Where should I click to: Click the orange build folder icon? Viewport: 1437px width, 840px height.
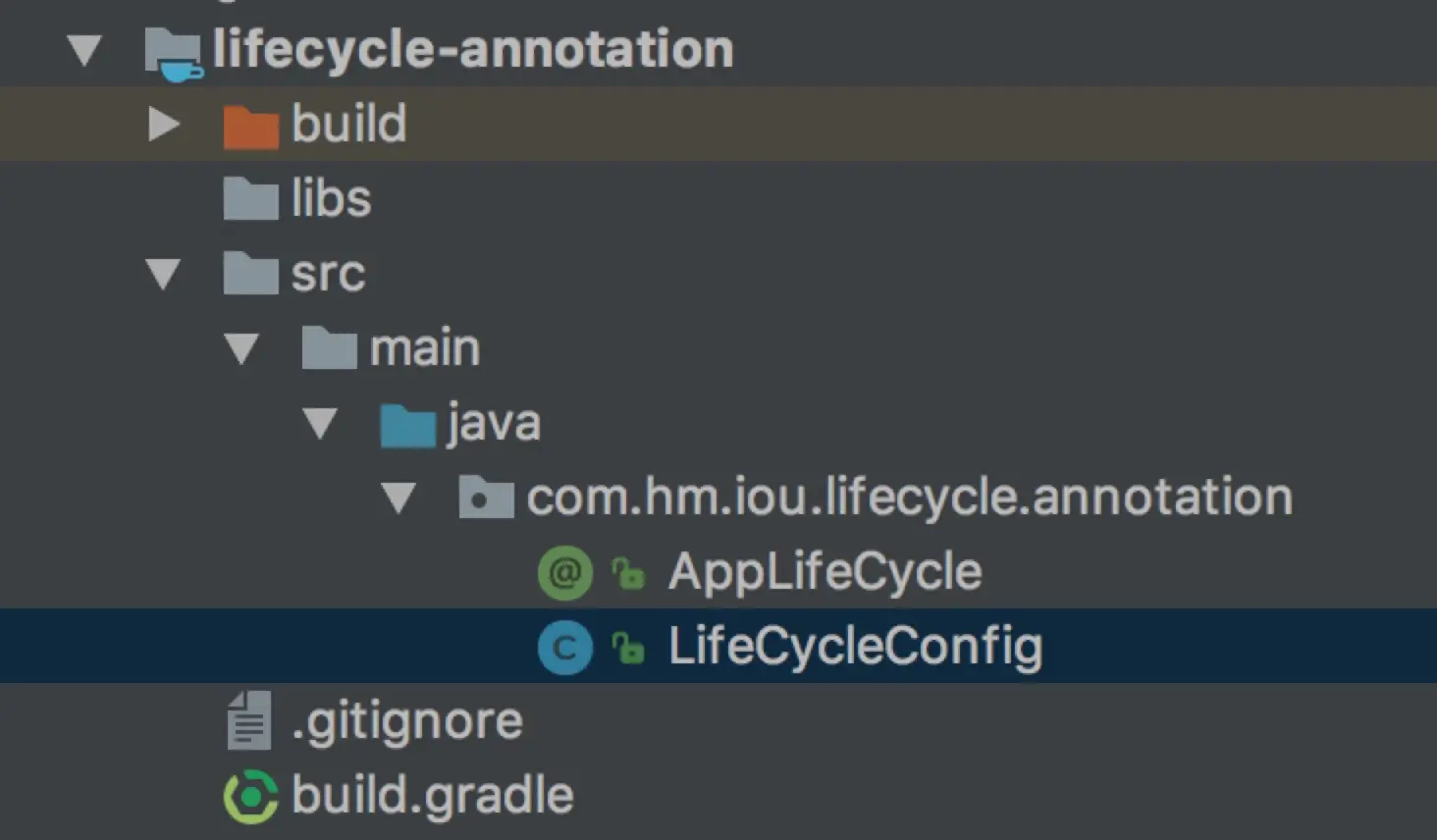[250, 126]
